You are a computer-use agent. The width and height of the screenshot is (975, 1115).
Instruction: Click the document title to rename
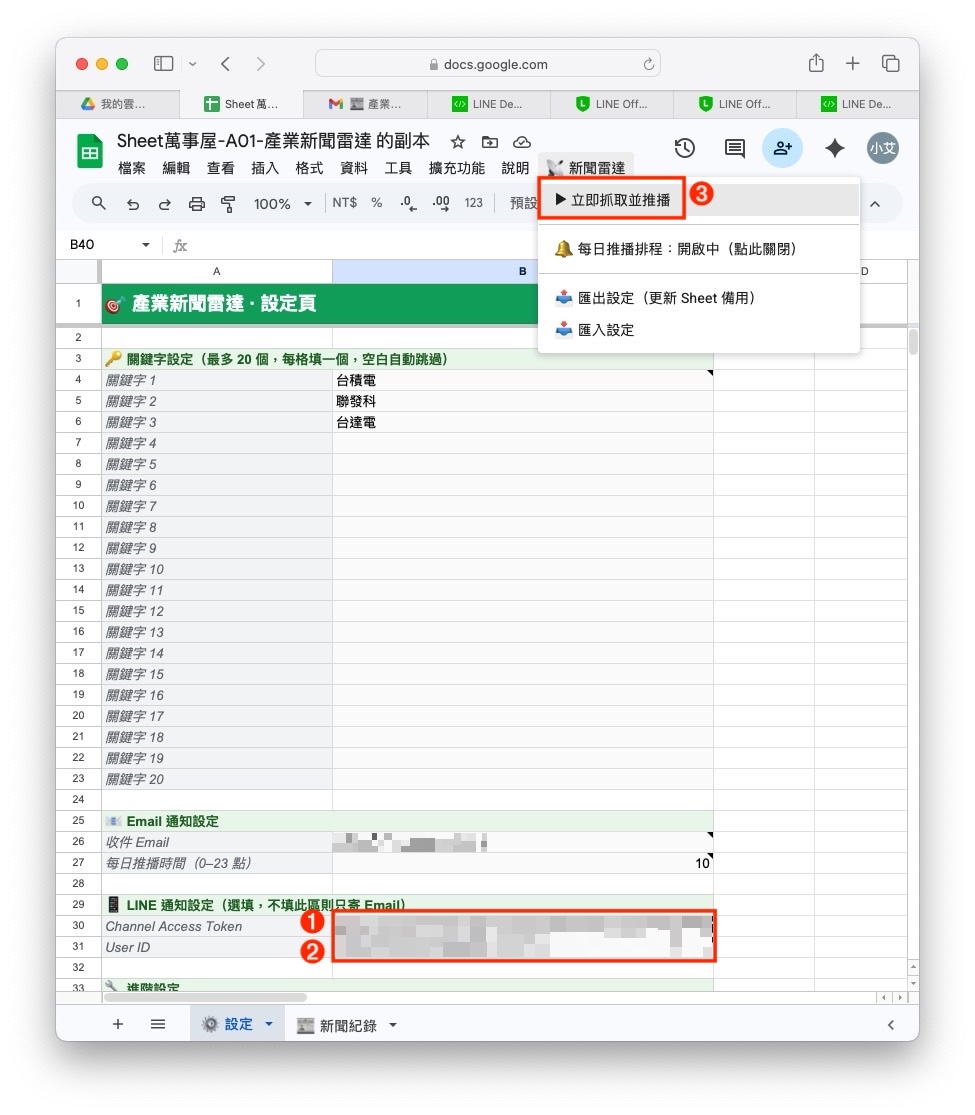[x=273, y=141]
